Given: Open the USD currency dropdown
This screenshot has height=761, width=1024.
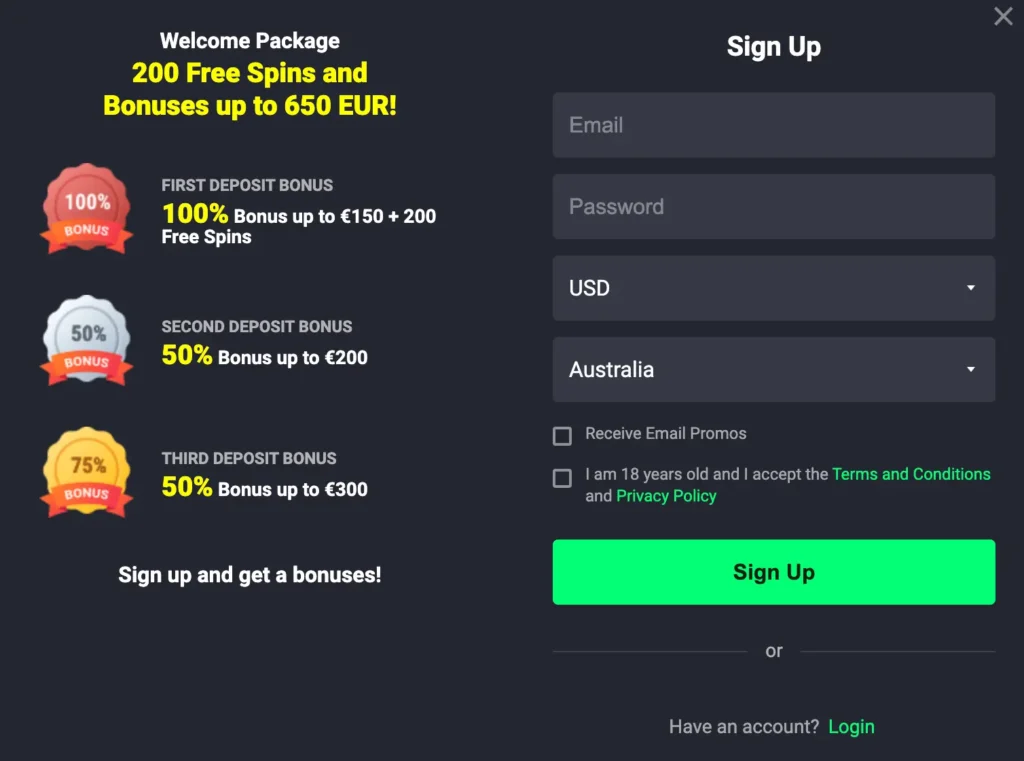Looking at the screenshot, I should 773,288.
